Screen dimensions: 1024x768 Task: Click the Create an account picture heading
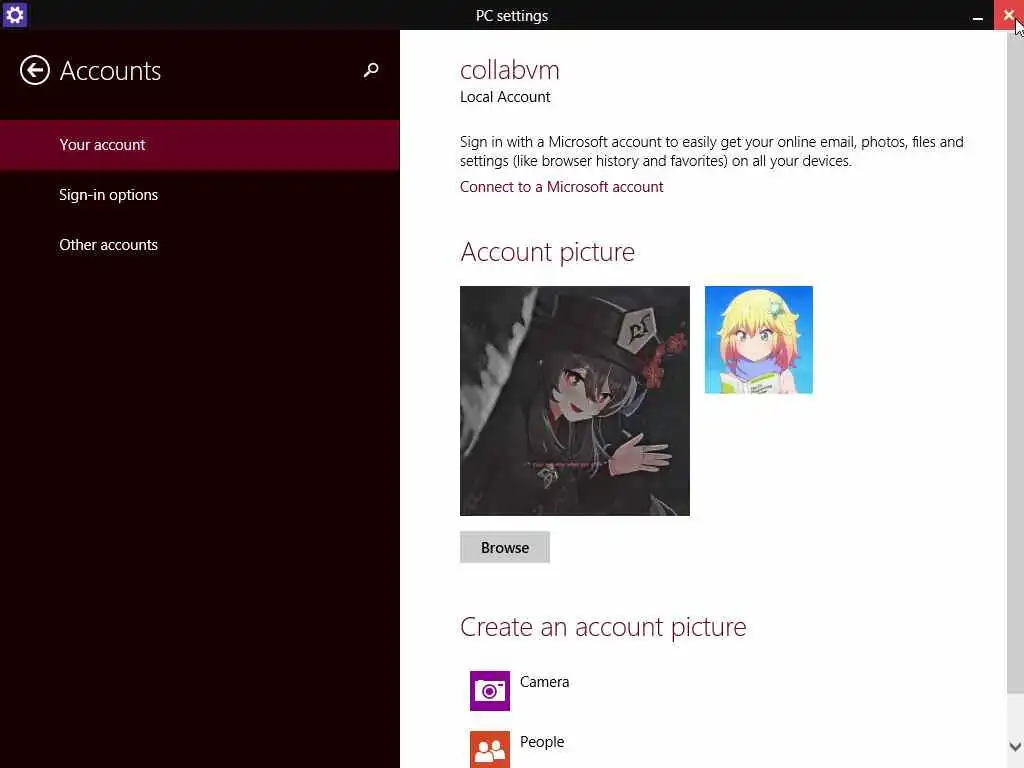pyautogui.click(x=603, y=627)
